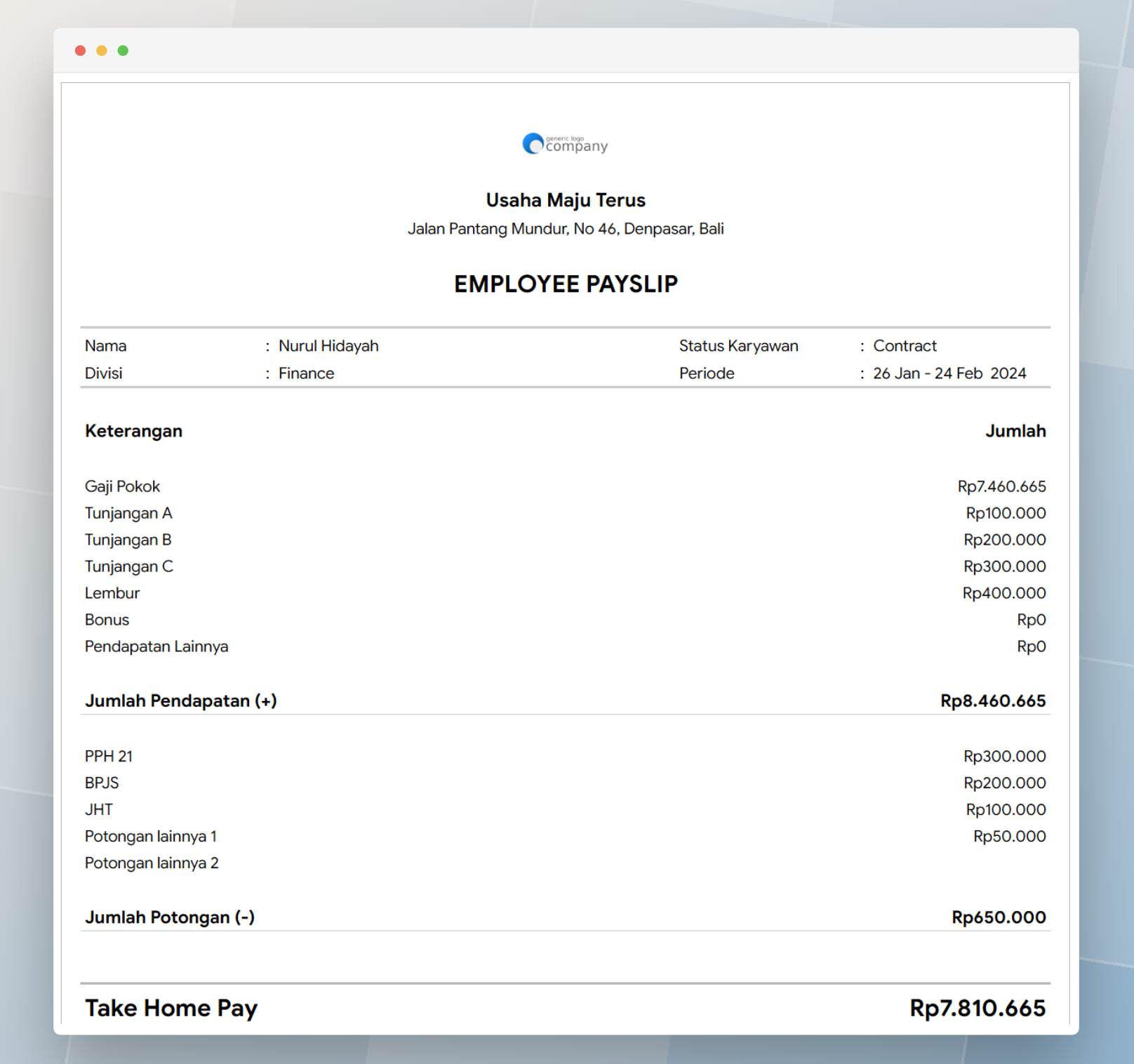This screenshot has width=1134, height=1064.
Task: Select total income Rp8.460.665
Action: click(x=993, y=700)
